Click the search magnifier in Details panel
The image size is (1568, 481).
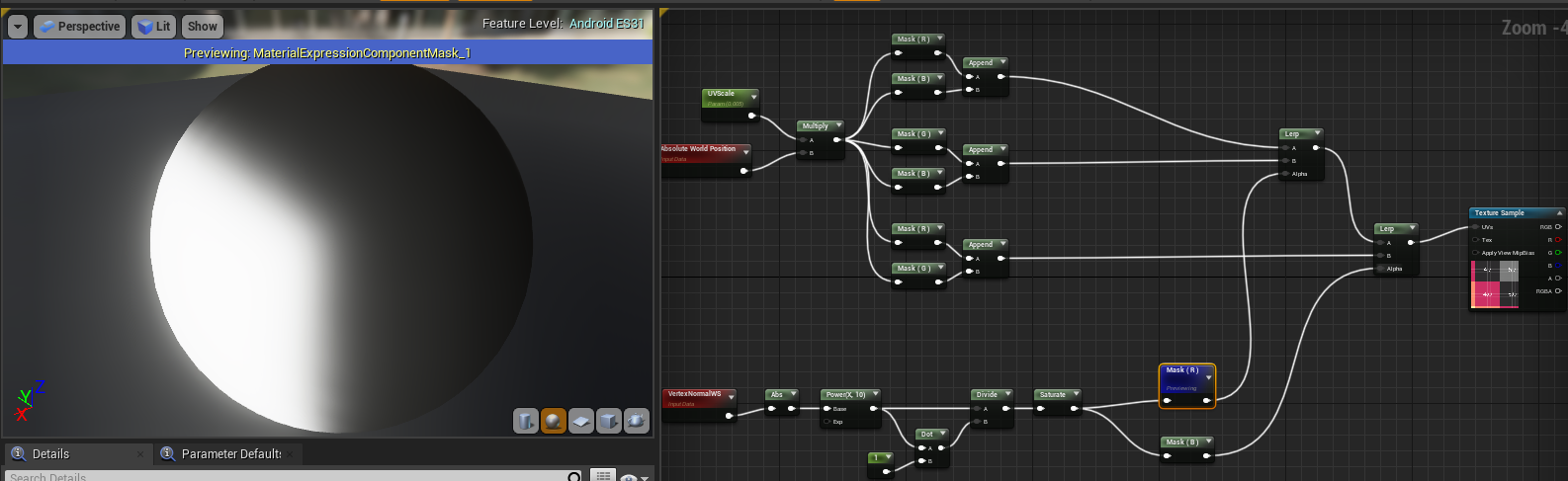click(x=574, y=477)
